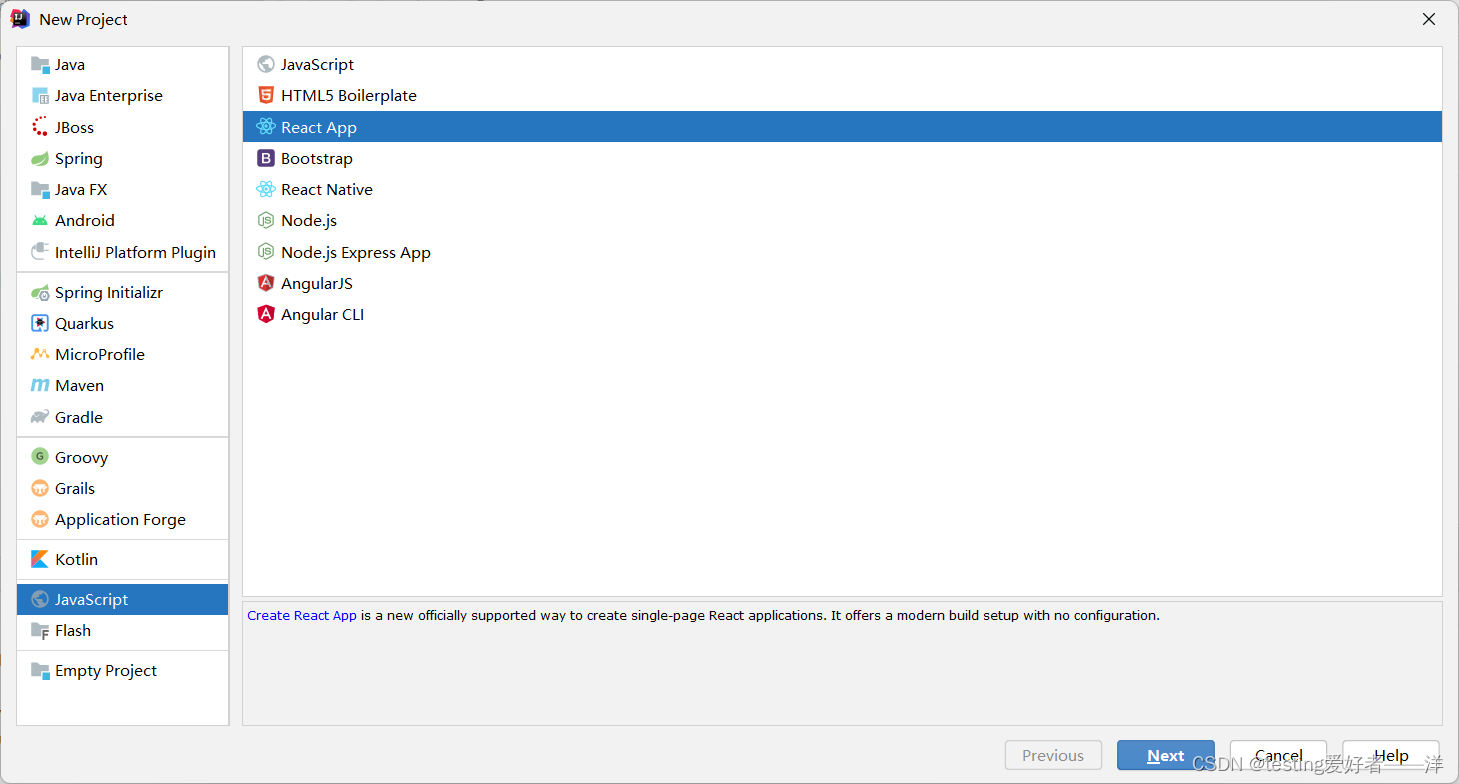This screenshot has width=1459, height=784.
Task: Click the React Native atom icon
Action: click(x=266, y=190)
